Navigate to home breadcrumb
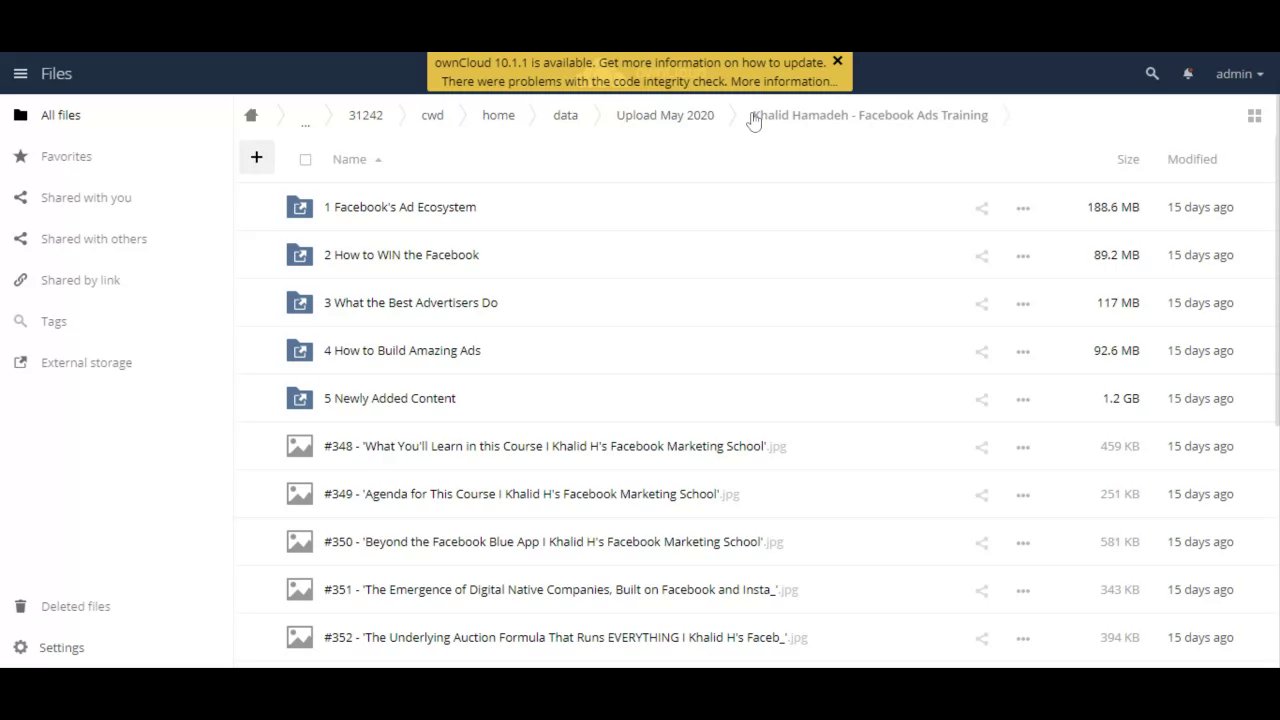The width and height of the screenshot is (1280, 720). coord(498,115)
